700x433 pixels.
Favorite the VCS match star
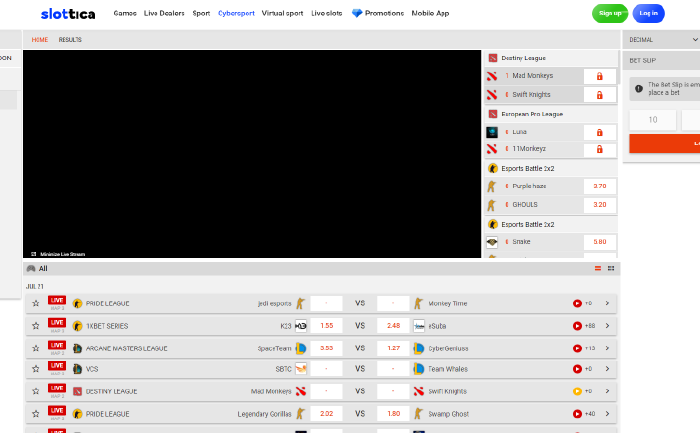coord(36,369)
